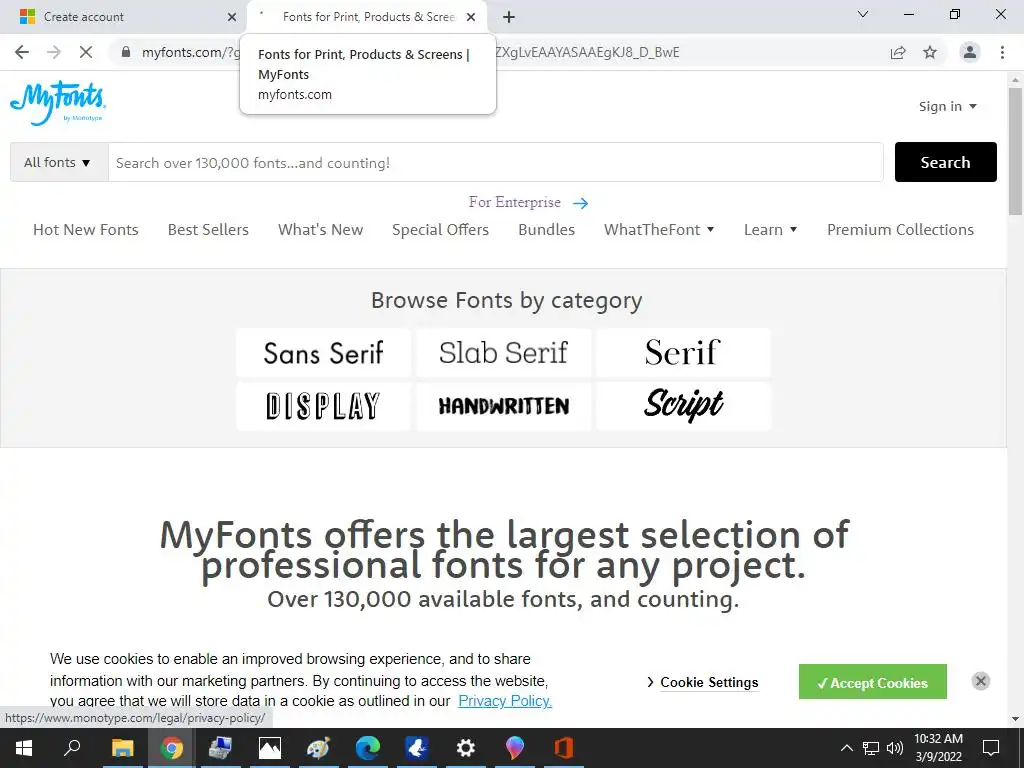Open Best Sellers
The height and width of the screenshot is (768, 1024).
[208, 230]
